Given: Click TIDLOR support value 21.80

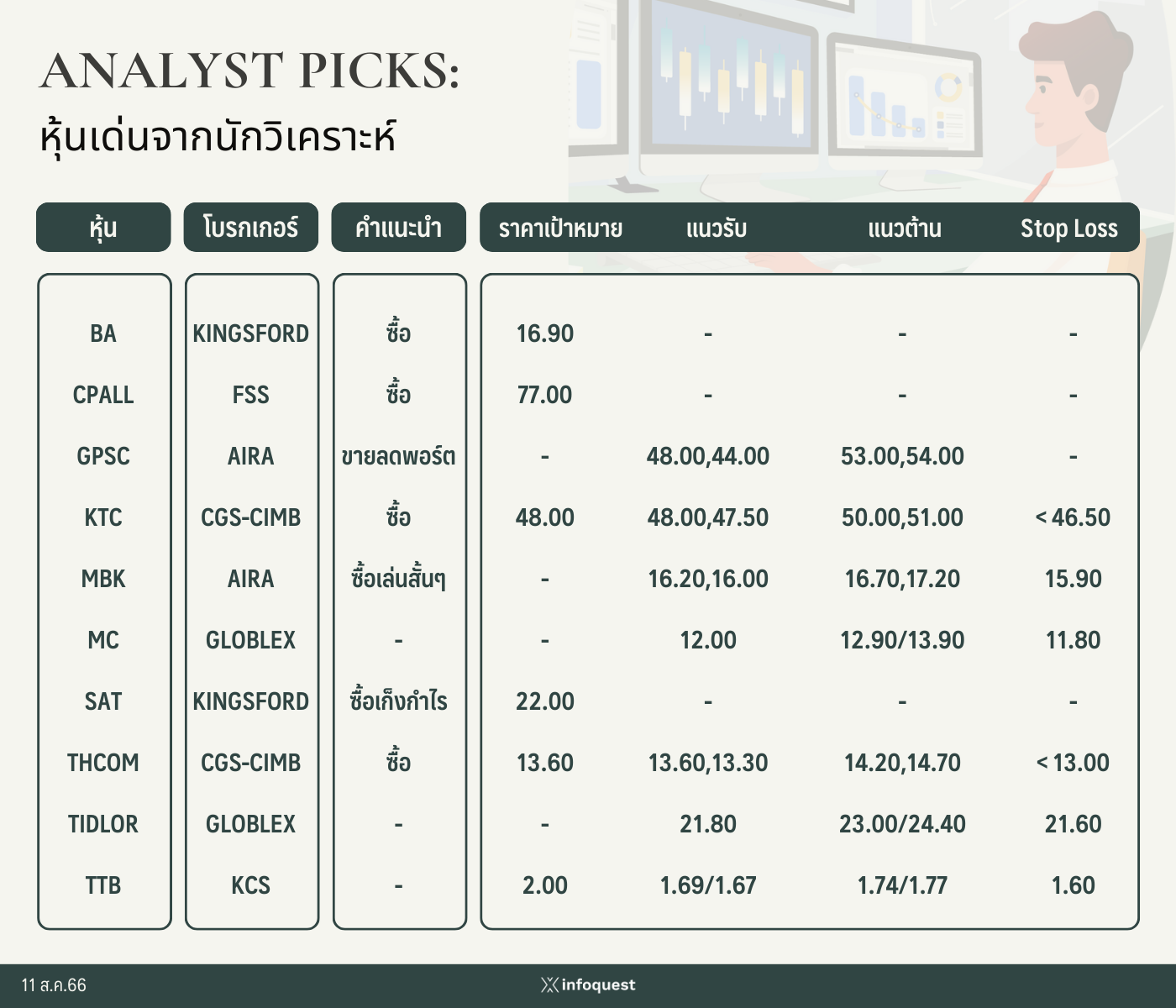Looking at the screenshot, I should pyautogui.click(x=708, y=824).
